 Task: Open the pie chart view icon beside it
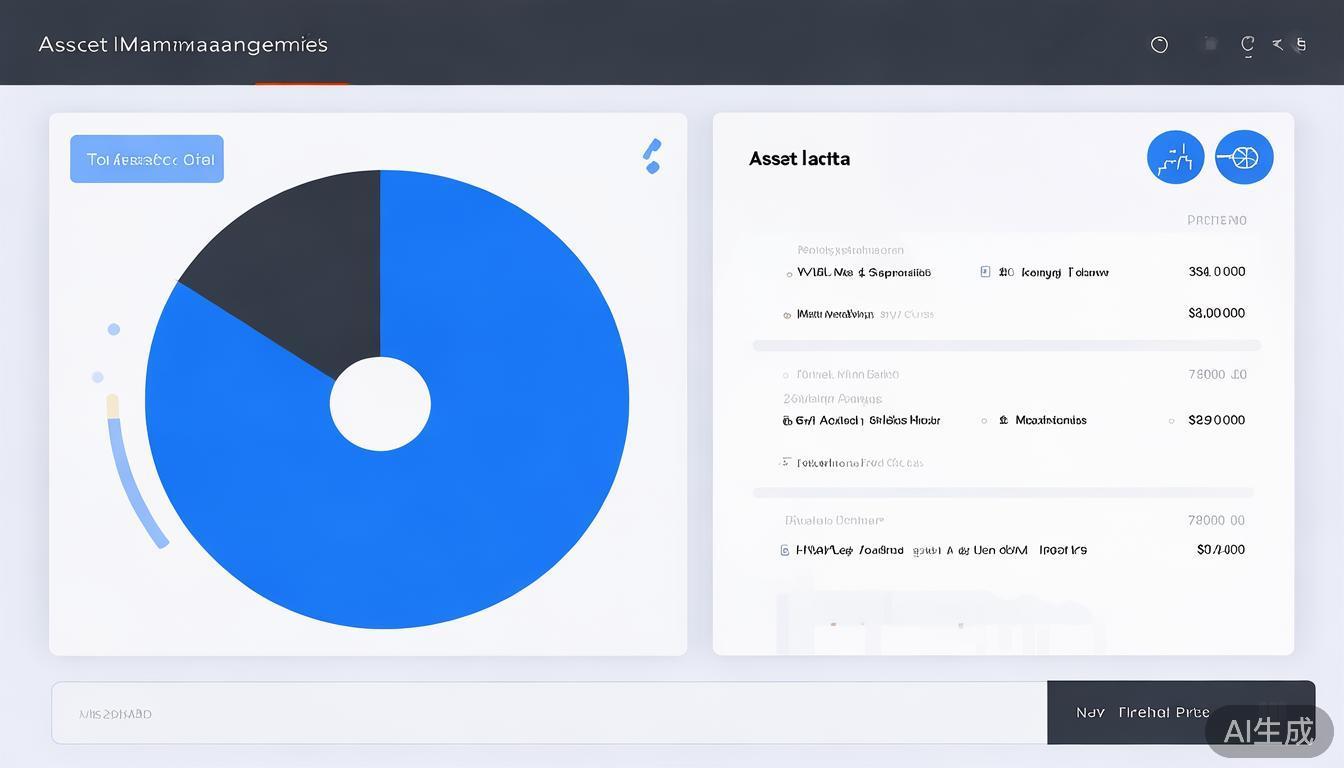1243,156
